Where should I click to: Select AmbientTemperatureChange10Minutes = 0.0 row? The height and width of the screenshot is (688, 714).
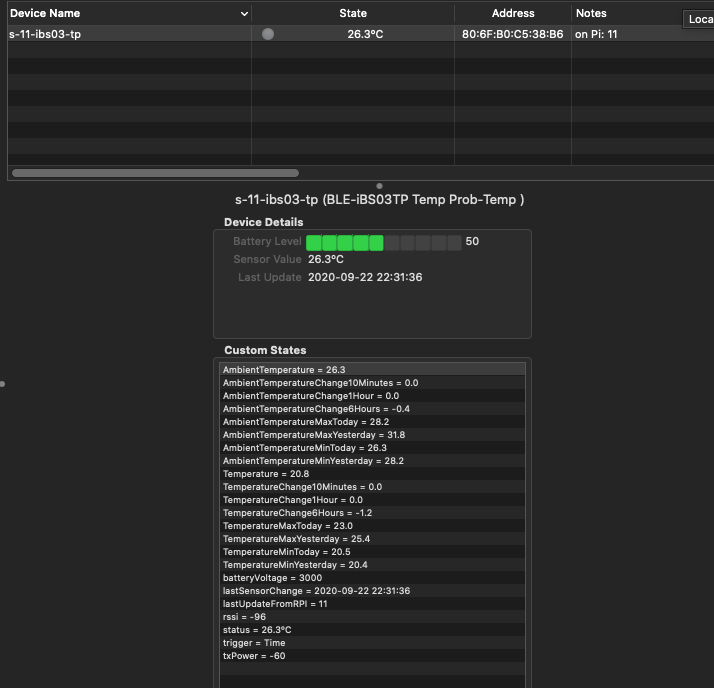[372, 382]
